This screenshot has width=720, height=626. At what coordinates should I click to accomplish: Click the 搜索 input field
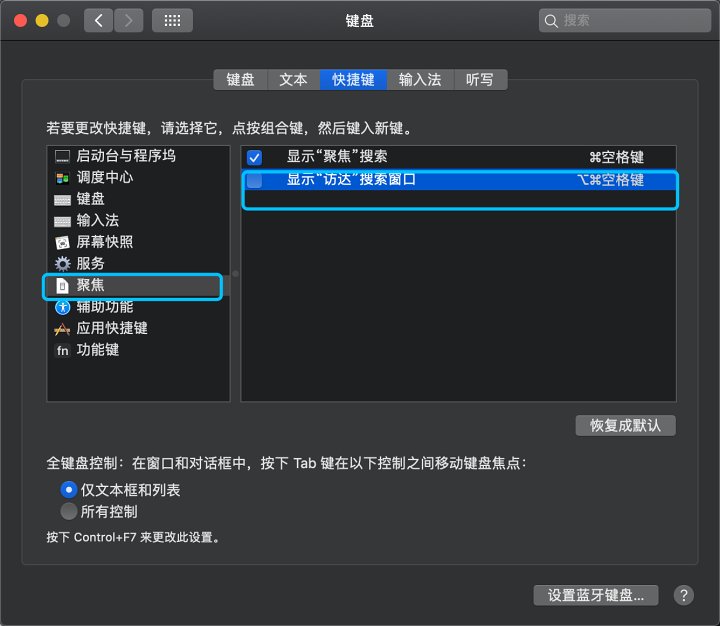[624, 21]
